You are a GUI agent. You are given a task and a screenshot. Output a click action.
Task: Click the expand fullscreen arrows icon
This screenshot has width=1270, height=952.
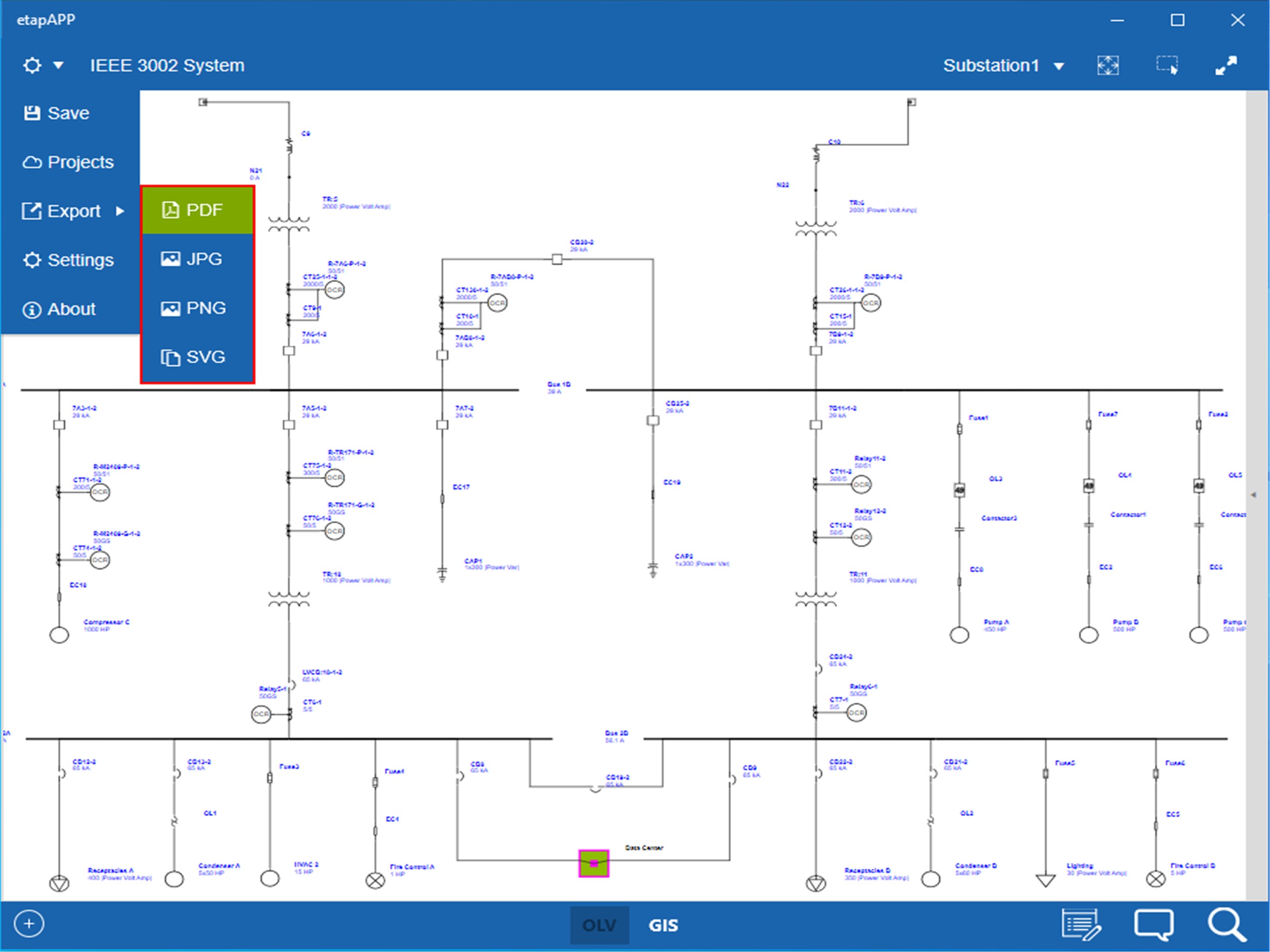tap(1226, 66)
